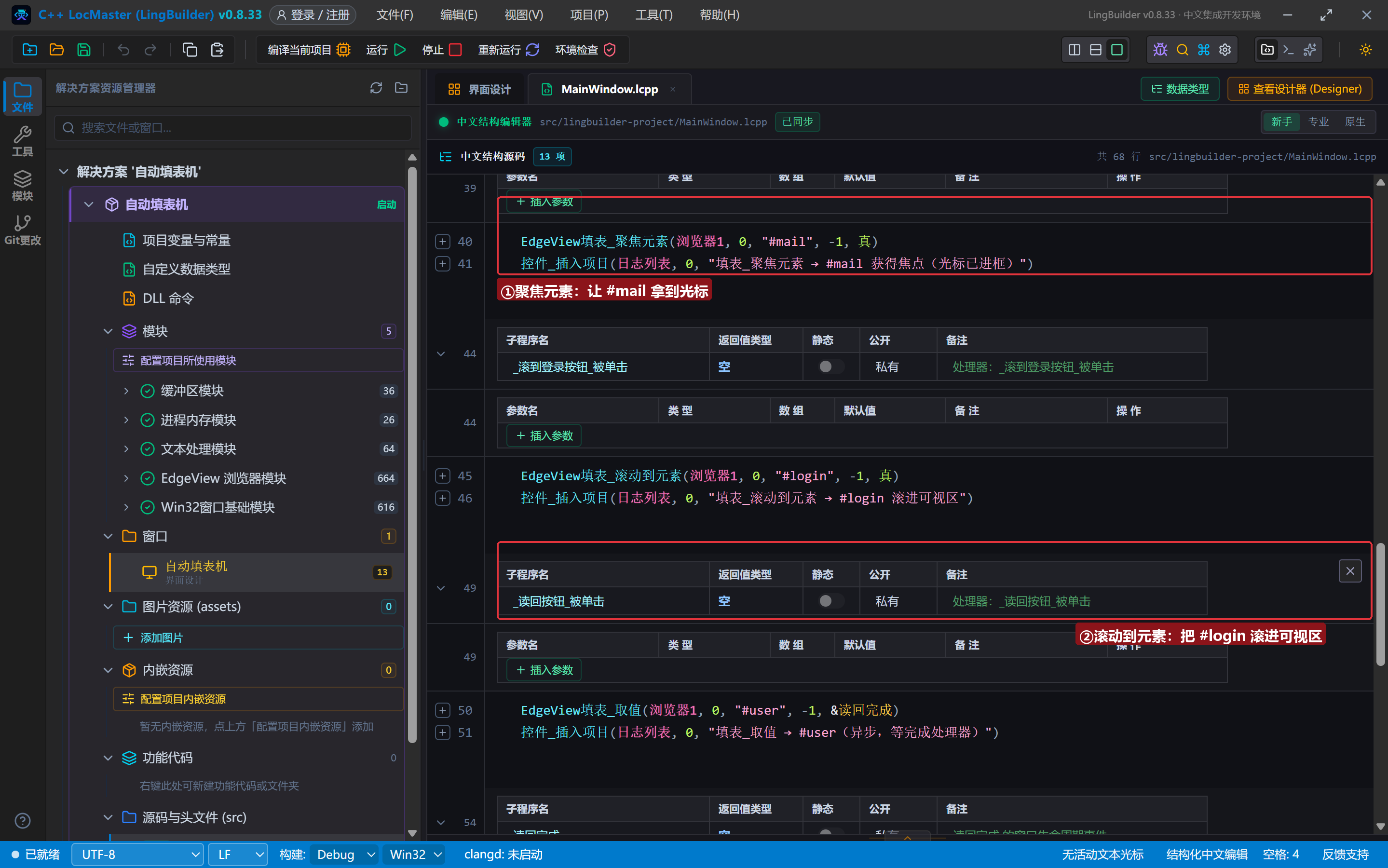Open the Git更改 sidebar panel
The height and width of the screenshot is (868, 1388).
(x=22, y=230)
